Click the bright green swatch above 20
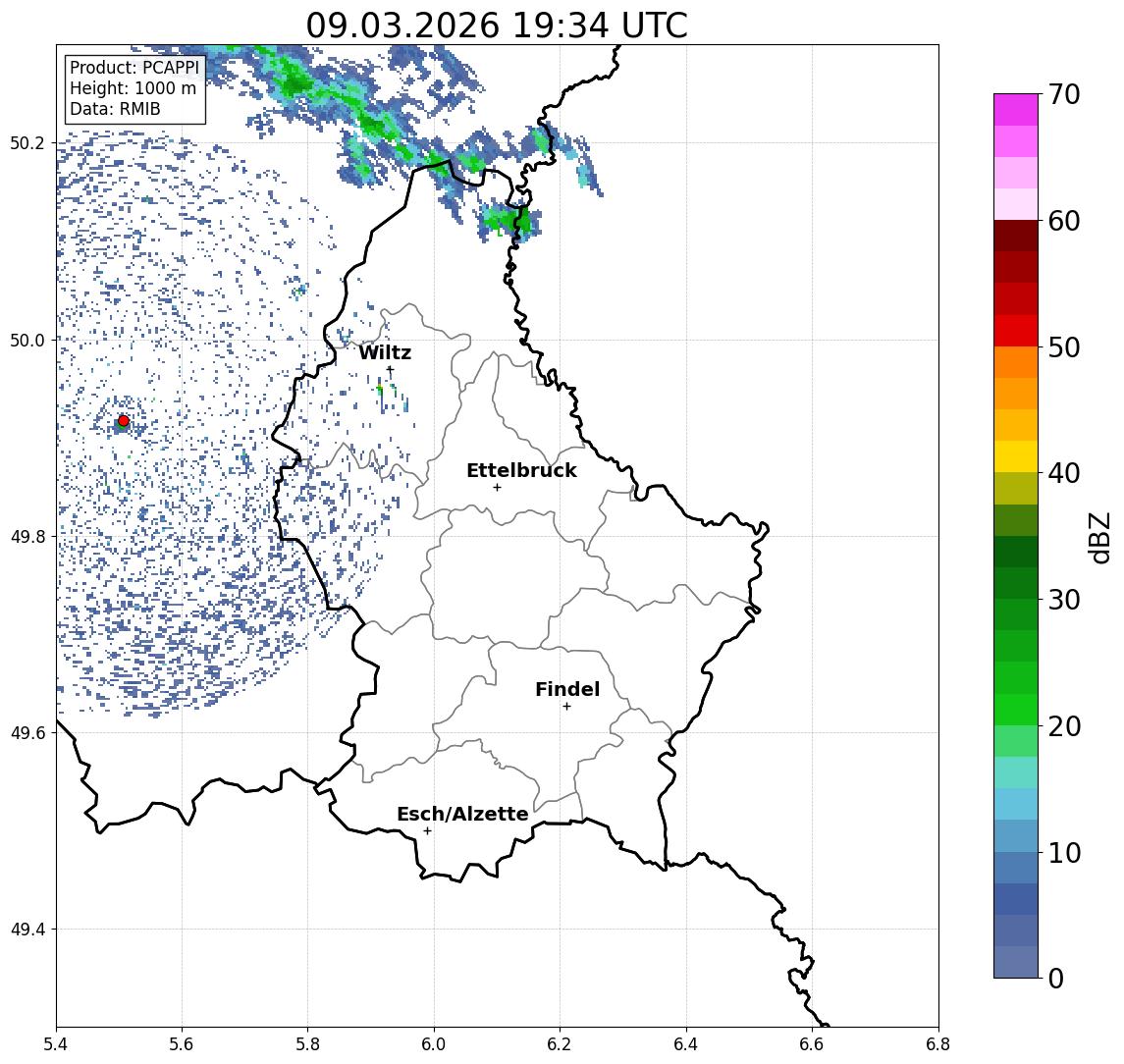The height and width of the screenshot is (1064, 1124). 1016,710
